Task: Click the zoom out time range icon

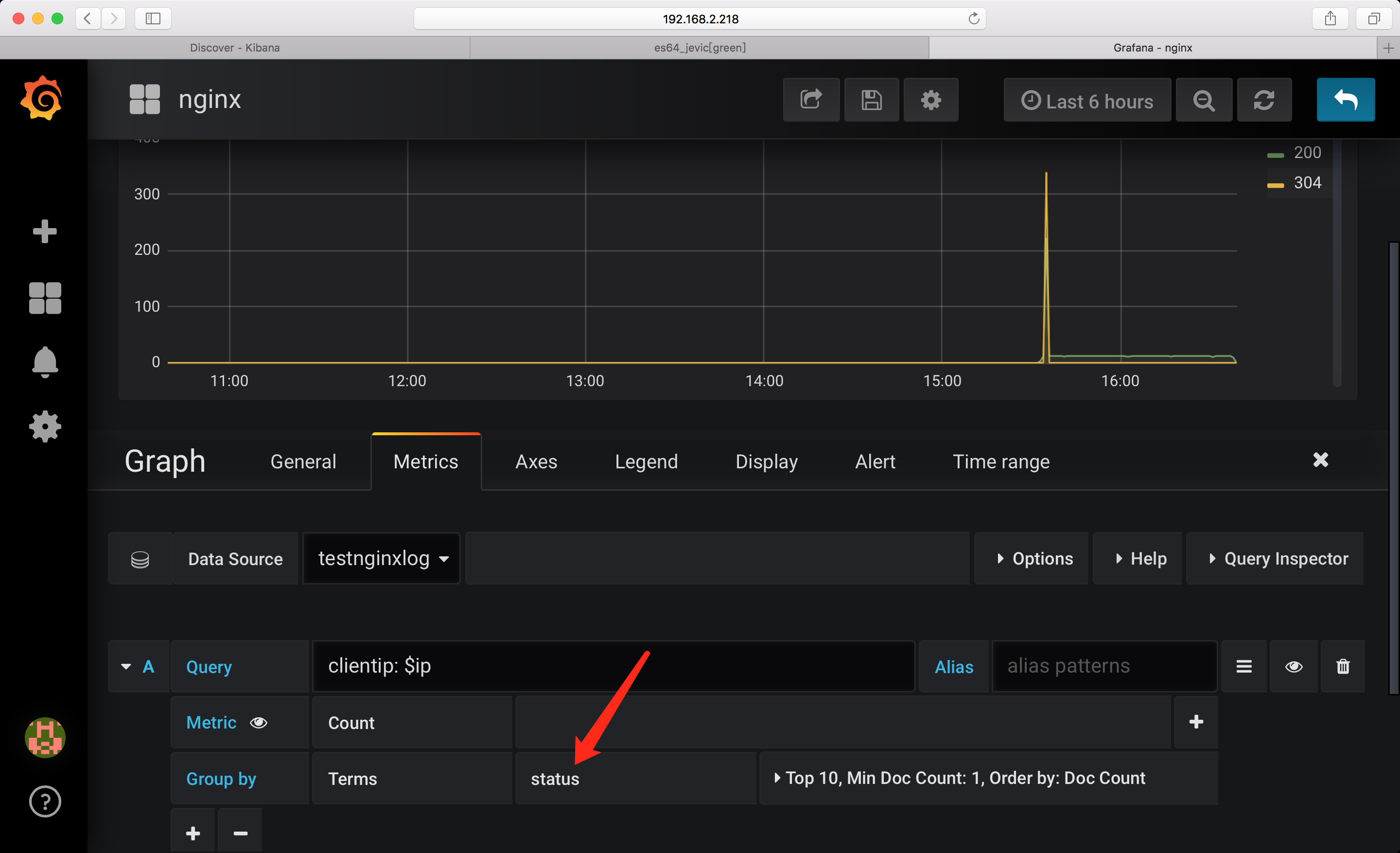Action: tap(1204, 101)
